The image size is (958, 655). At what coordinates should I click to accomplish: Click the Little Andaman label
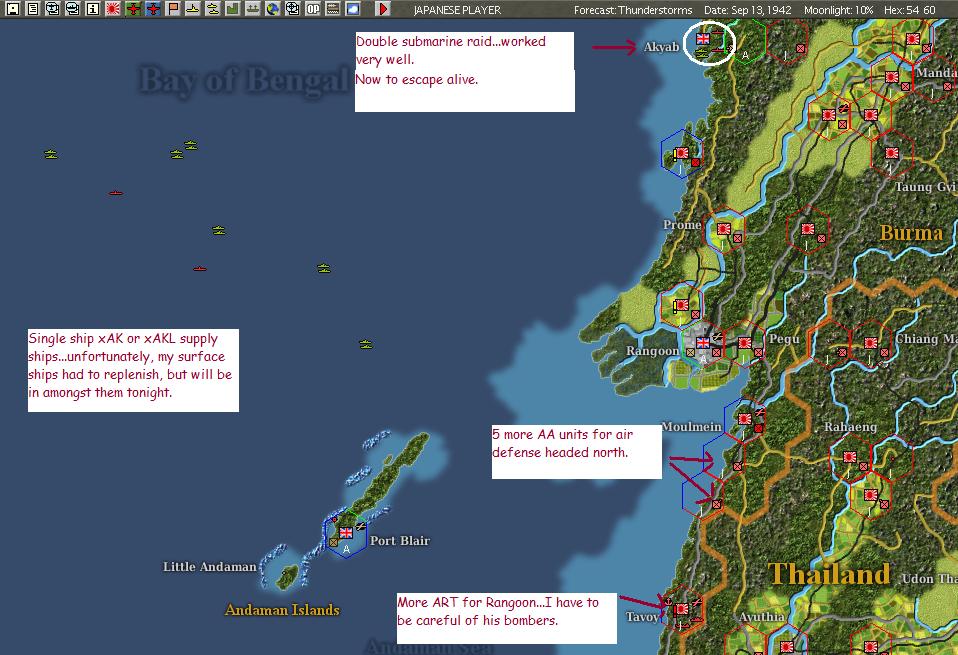pos(210,567)
